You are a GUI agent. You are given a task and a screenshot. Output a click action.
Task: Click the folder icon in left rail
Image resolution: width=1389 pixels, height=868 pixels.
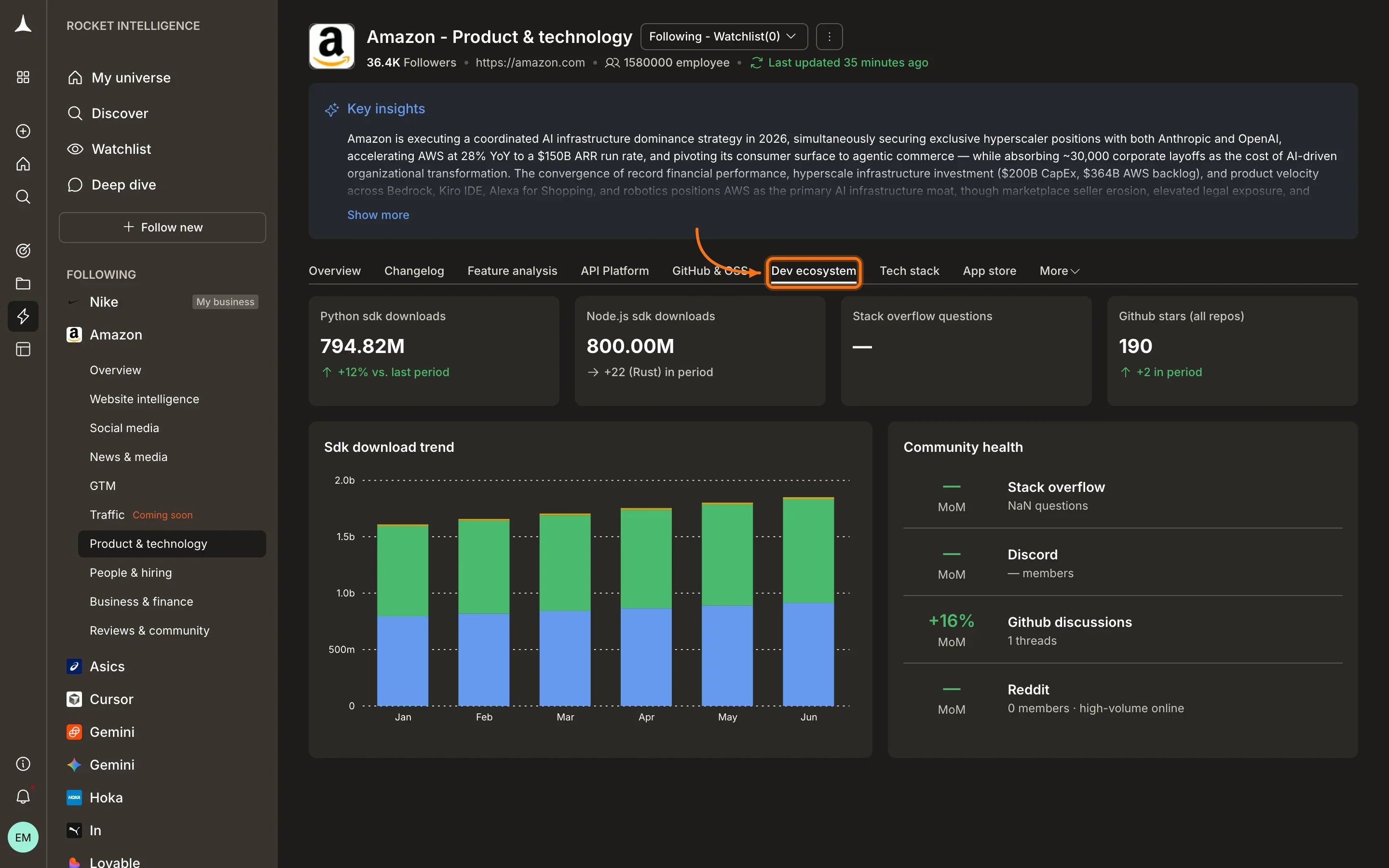coord(23,283)
